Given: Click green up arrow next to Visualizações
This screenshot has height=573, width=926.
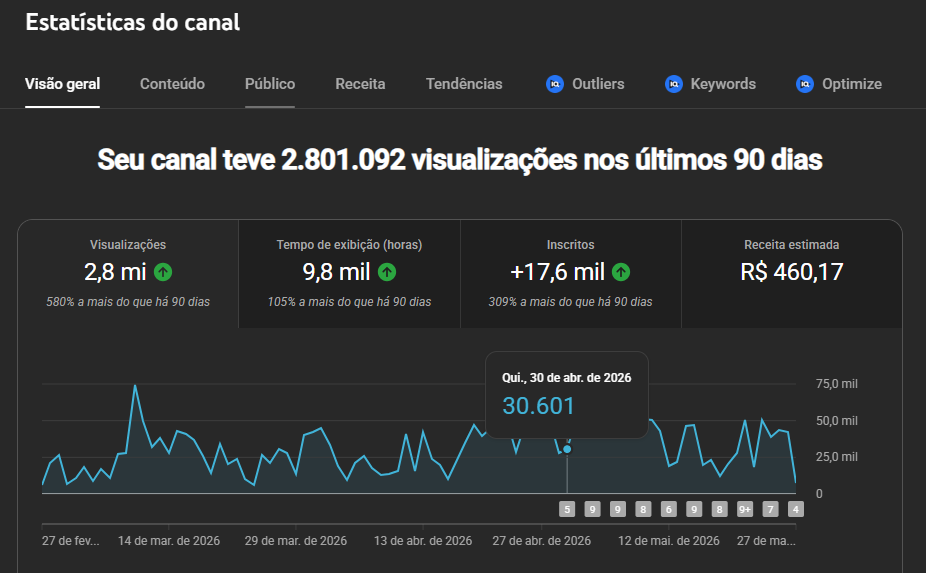Looking at the screenshot, I should 163,272.
